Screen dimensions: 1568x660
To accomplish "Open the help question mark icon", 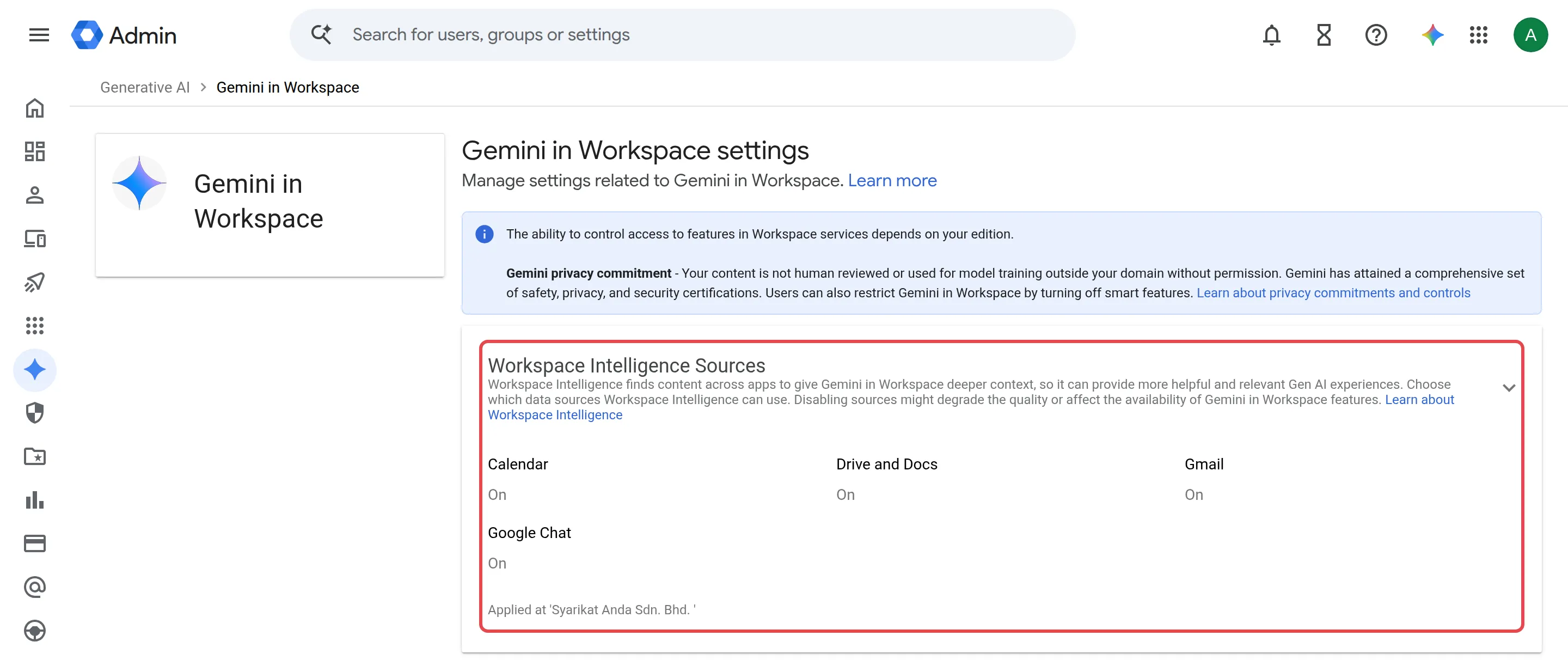I will 1376,35.
